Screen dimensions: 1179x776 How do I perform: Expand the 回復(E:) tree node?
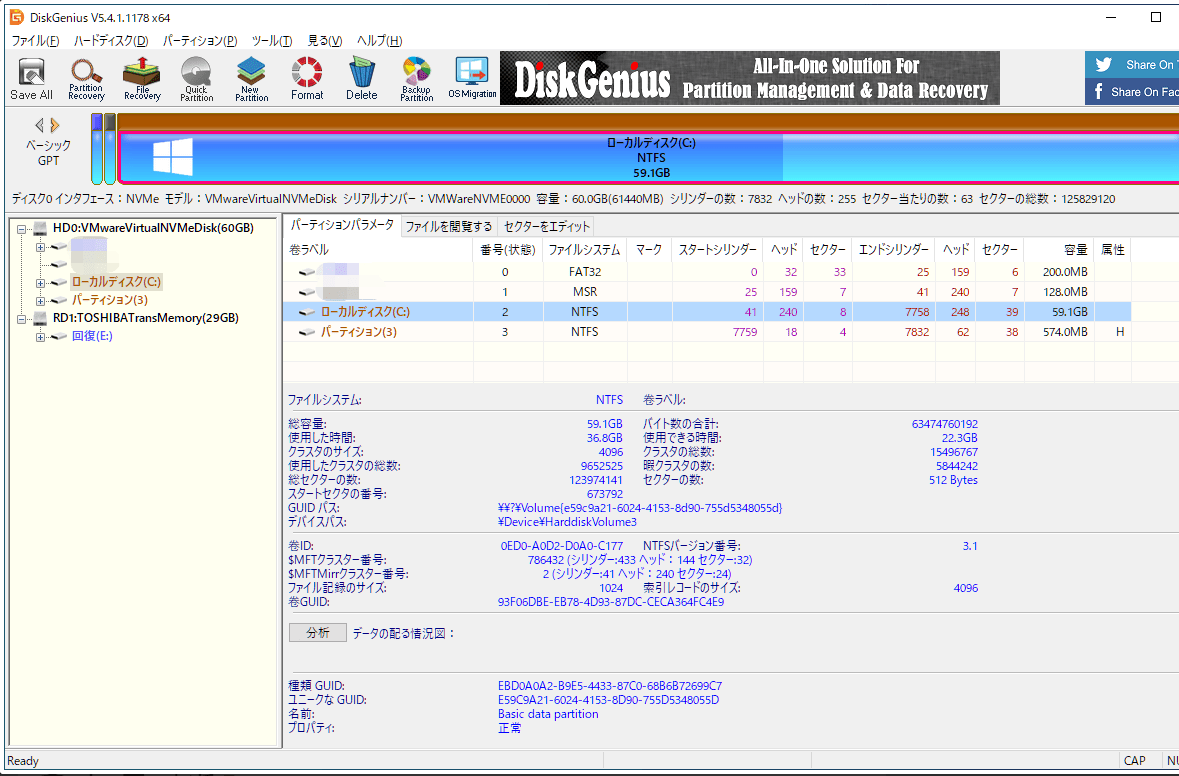[41, 336]
